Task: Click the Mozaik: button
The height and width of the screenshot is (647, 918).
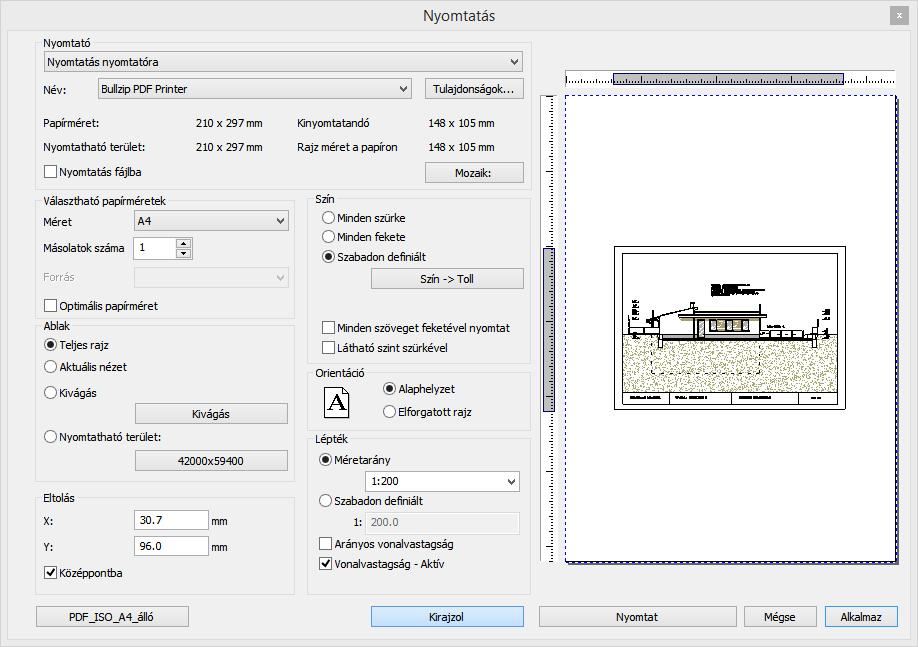Action: [474, 173]
